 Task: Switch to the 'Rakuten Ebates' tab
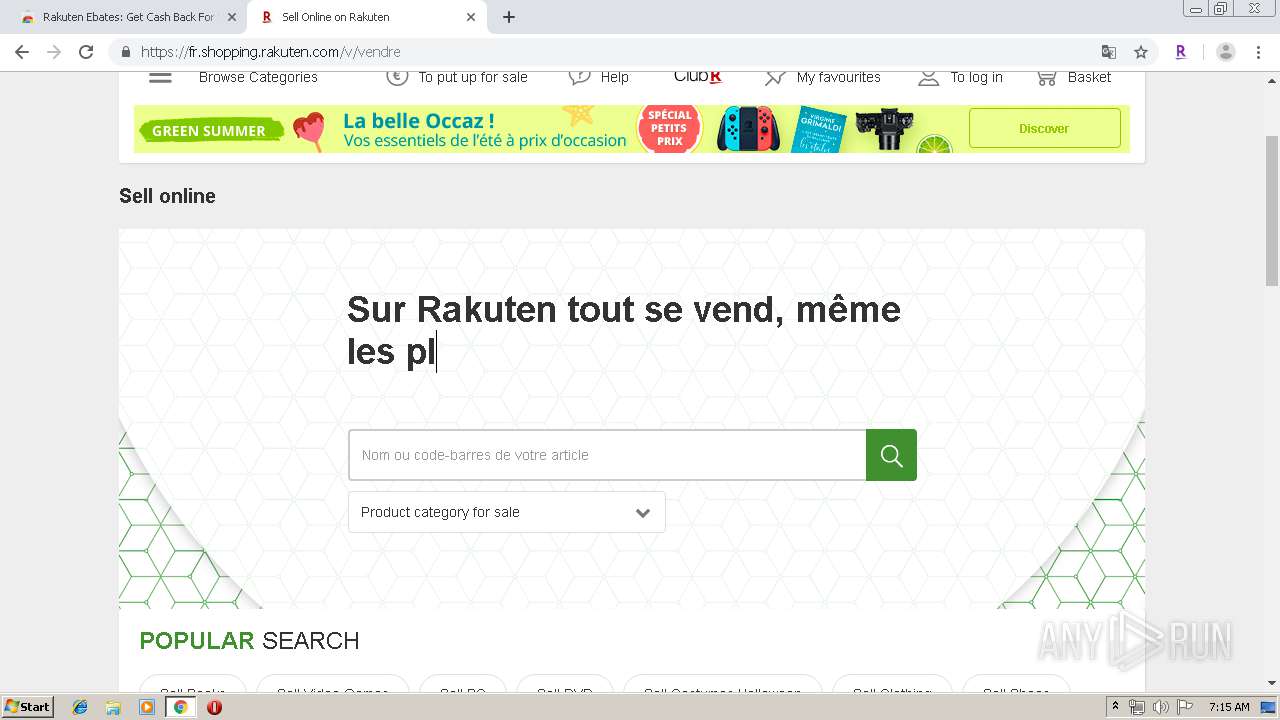click(x=126, y=17)
